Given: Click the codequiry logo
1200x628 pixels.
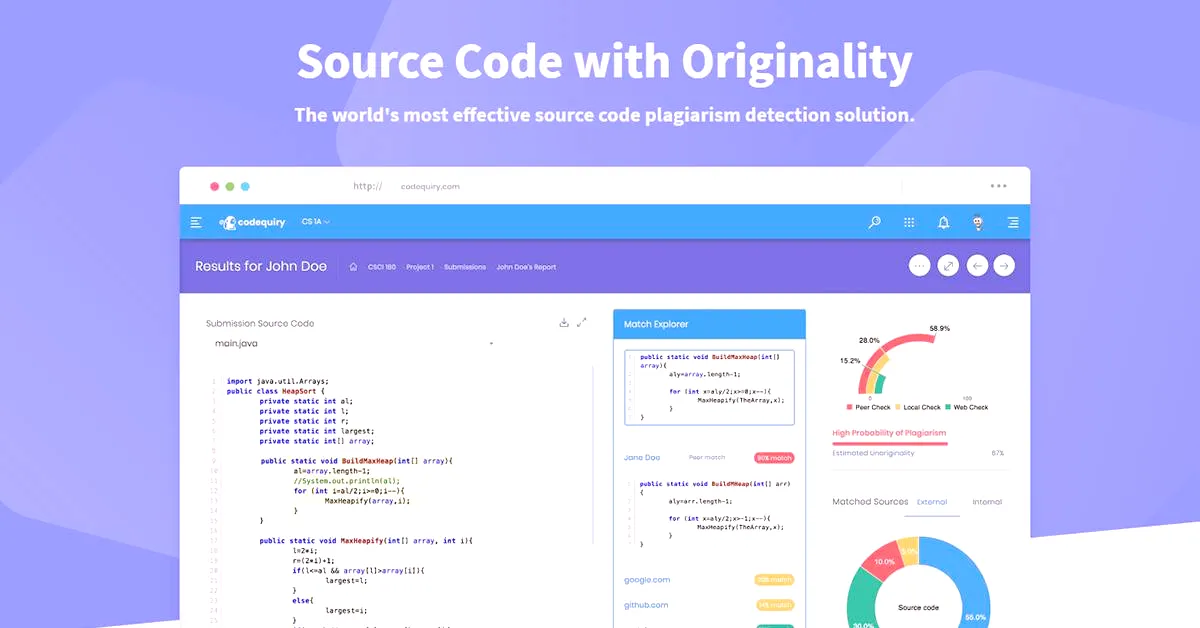Looking at the screenshot, I should 254,222.
